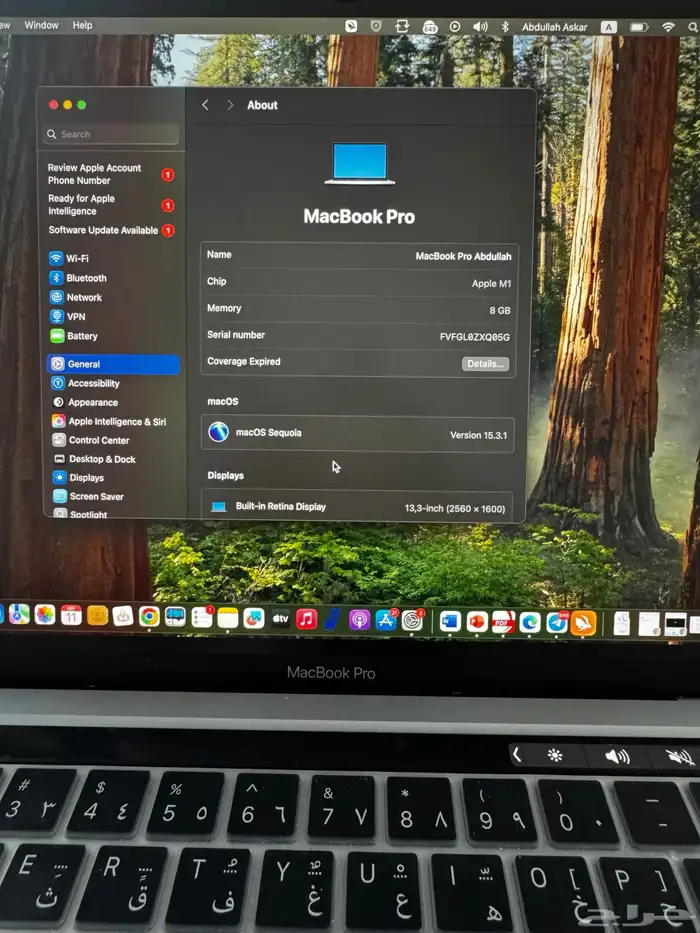The width and height of the screenshot is (700, 933).
Task: Click the coverage Details… button
Action: pos(485,364)
